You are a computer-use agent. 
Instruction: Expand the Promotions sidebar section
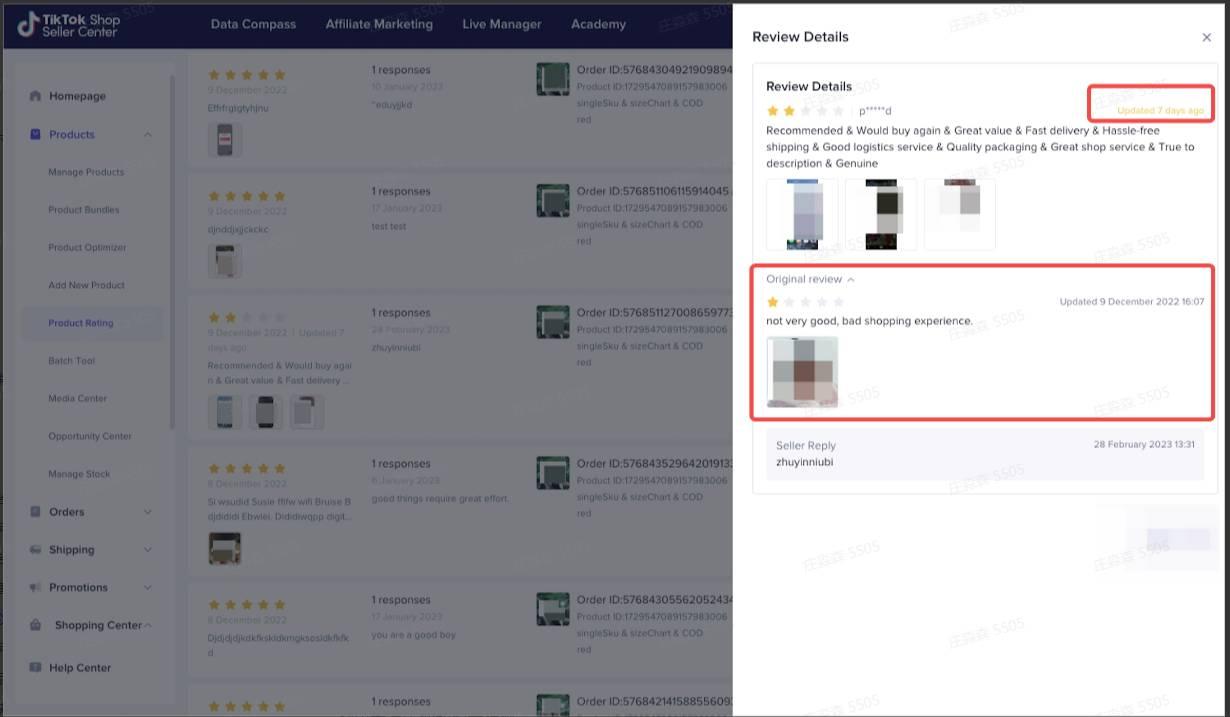pos(148,588)
